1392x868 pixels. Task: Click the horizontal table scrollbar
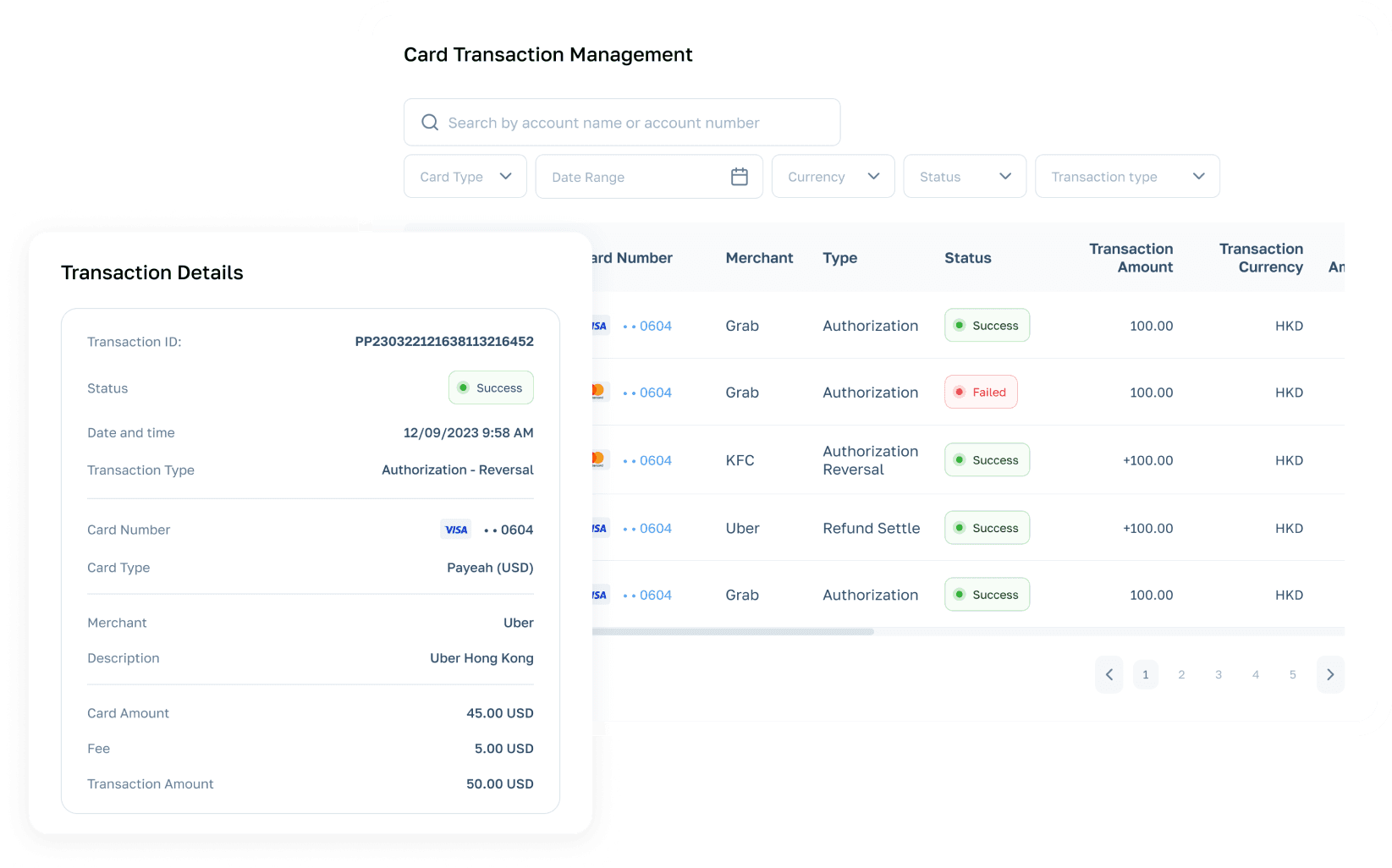click(733, 632)
